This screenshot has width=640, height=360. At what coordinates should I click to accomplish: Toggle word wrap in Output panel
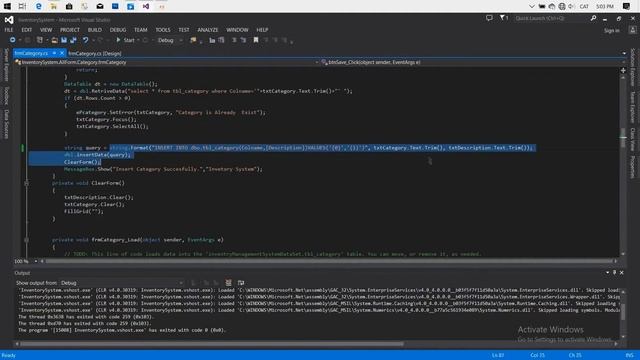241,283
